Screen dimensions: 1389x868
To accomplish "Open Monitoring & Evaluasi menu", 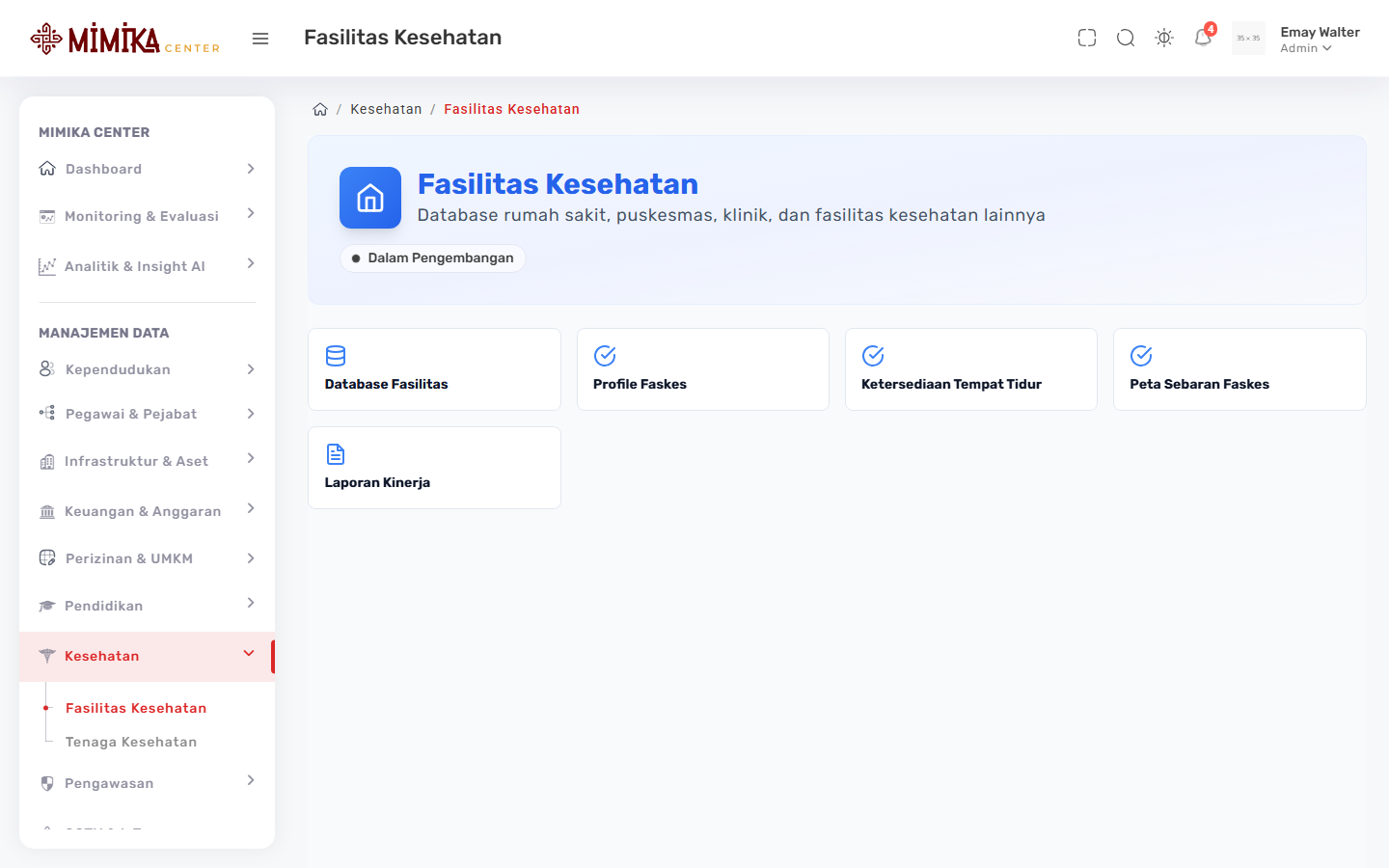I will tap(147, 216).
